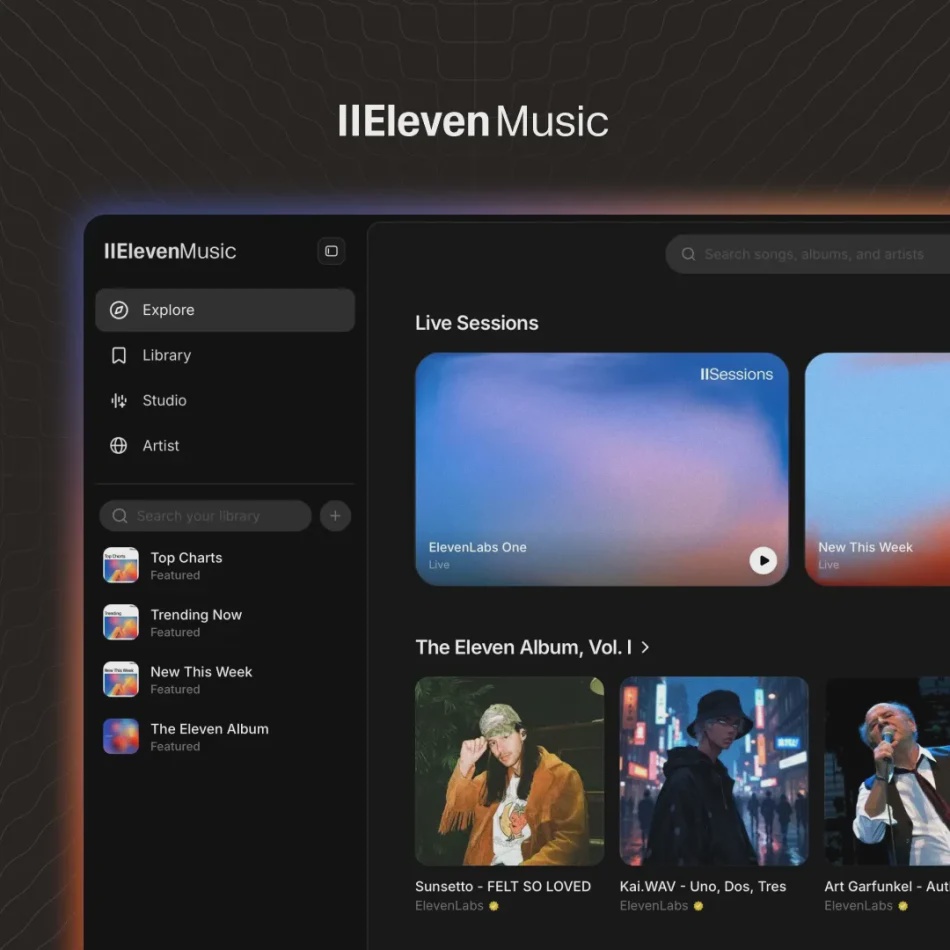Click The Eleven Album, Vol. I heading
Image resolution: width=950 pixels, height=950 pixels.
pos(523,648)
